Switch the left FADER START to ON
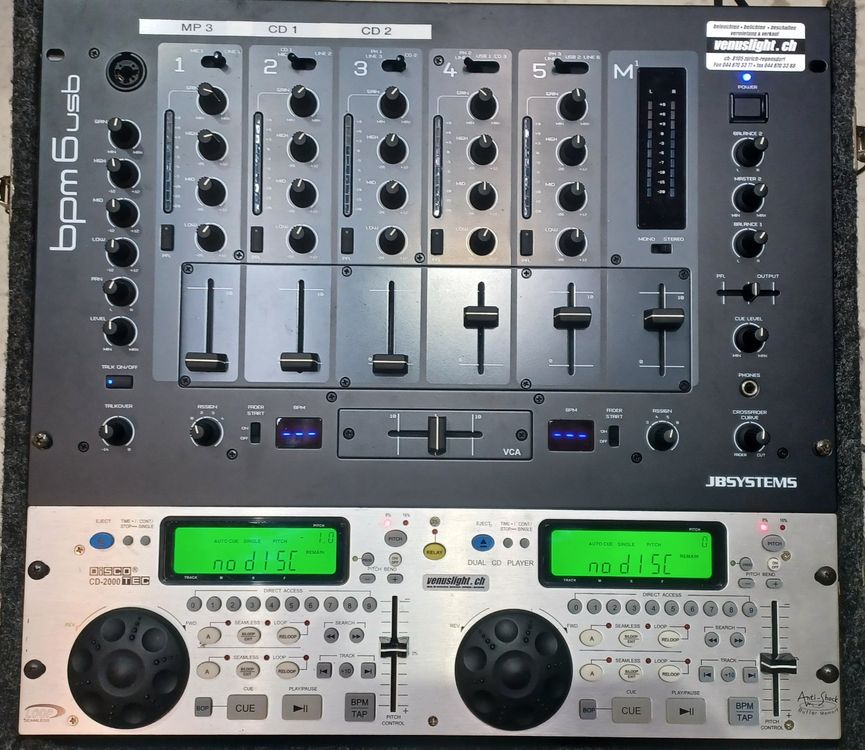Viewport: 865px width, 750px height. pos(255,427)
